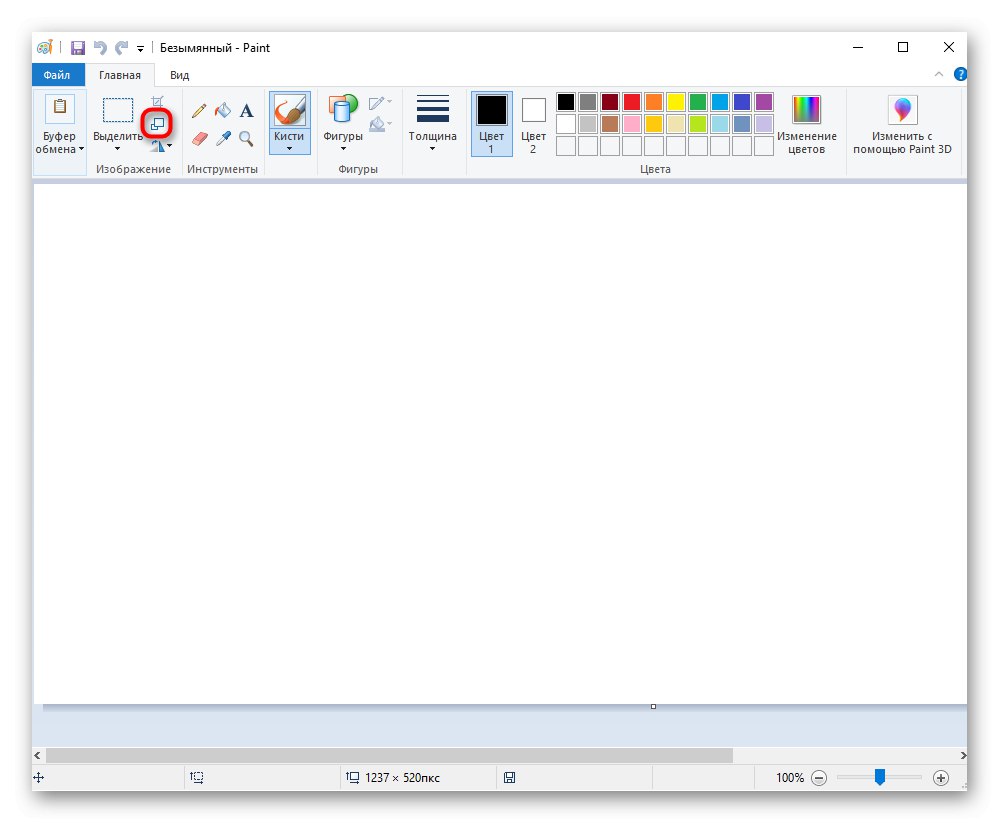Open the shape Outline dropdown

[380, 103]
